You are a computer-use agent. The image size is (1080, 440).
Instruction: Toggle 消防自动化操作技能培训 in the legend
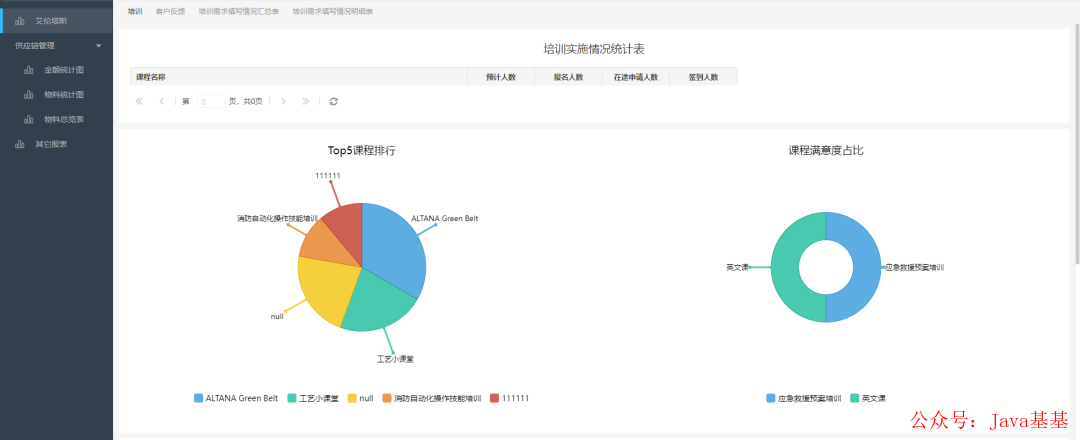[432, 398]
